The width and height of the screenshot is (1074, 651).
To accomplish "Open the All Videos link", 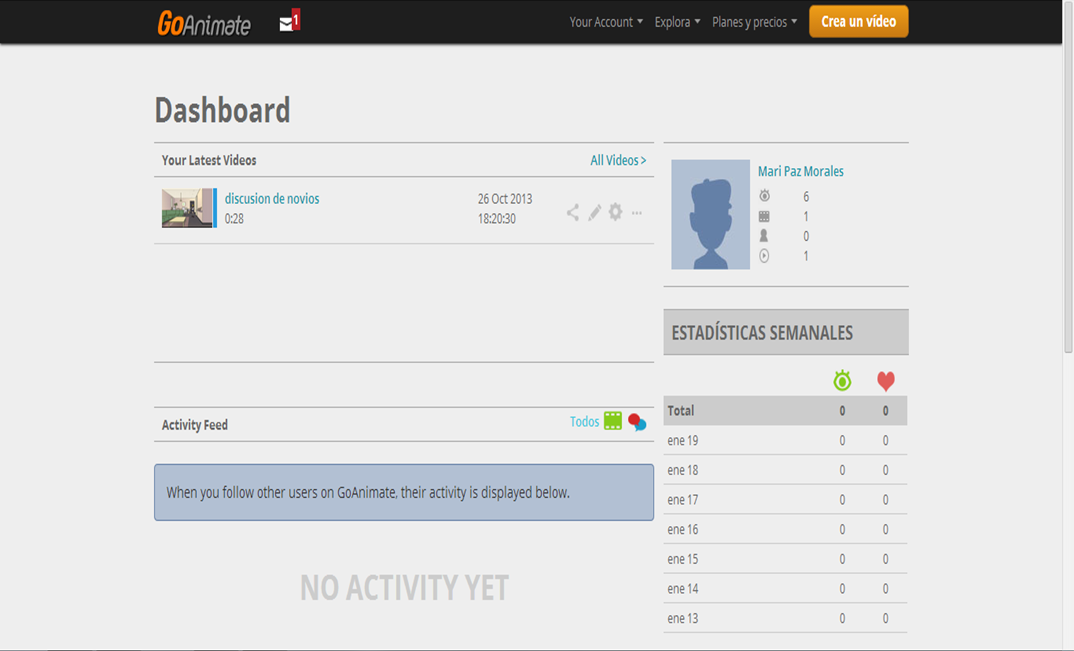I will click(618, 160).
